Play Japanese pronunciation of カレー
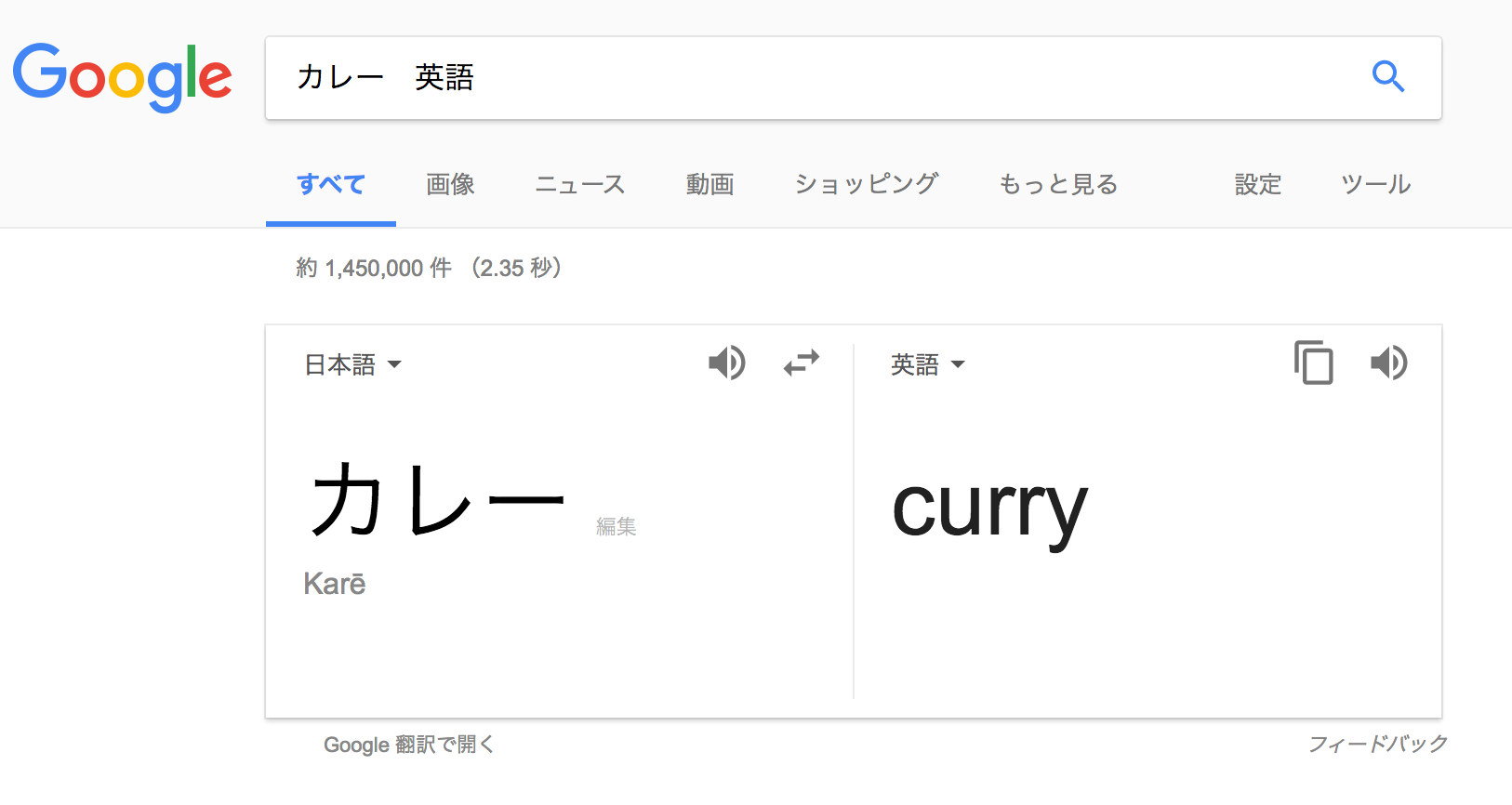The height and width of the screenshot is (805, 1512). [726, 363]
